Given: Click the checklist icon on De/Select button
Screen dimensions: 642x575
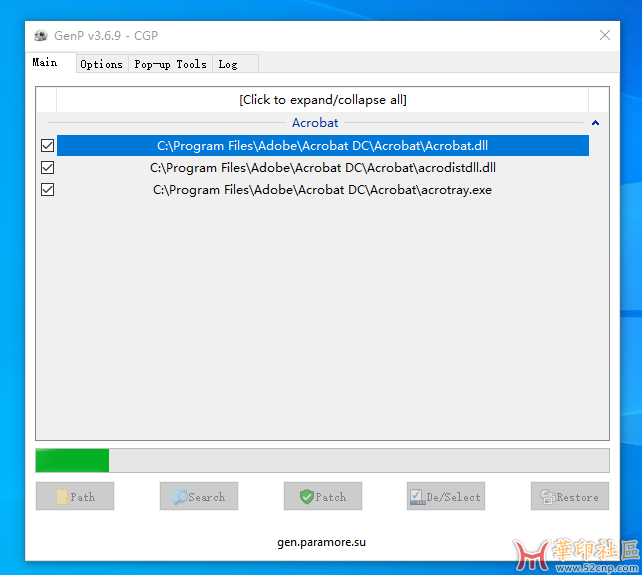Looking at the screenshot, I should coord(418,497).
